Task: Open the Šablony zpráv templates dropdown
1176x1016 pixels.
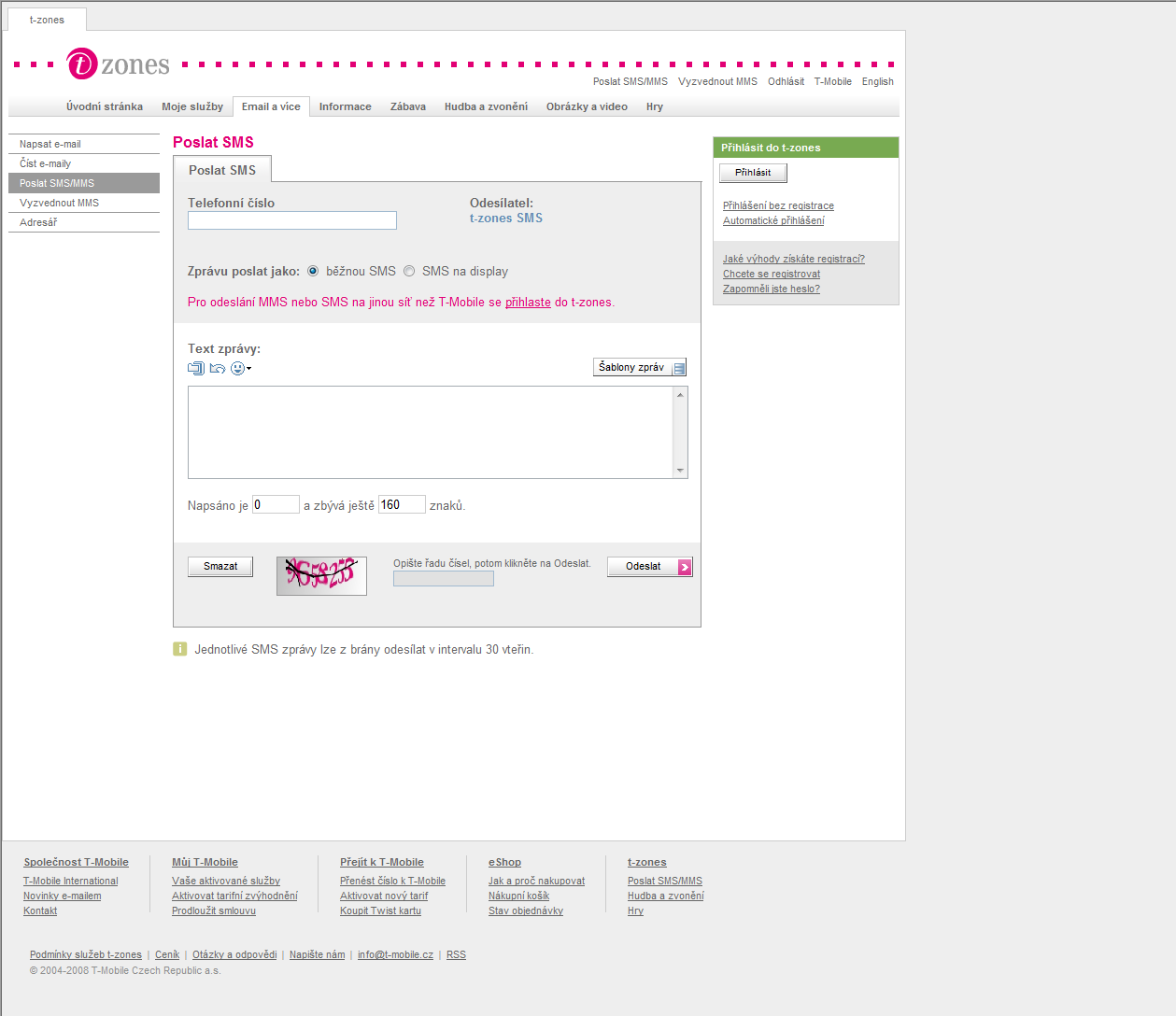Action: (x=640, y=368)
